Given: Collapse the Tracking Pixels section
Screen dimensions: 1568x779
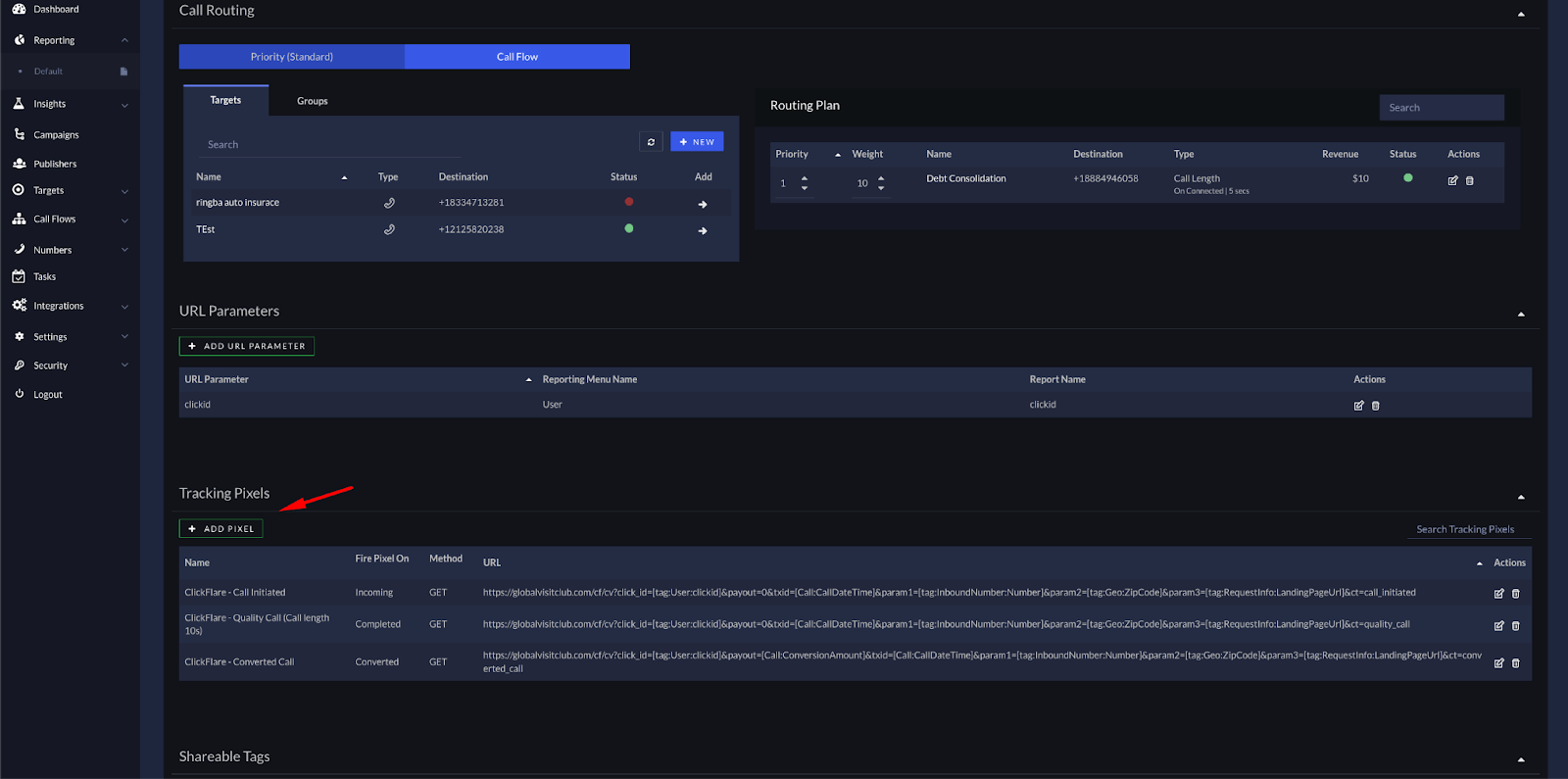Looking at the screenshot, I should 1521,497.
